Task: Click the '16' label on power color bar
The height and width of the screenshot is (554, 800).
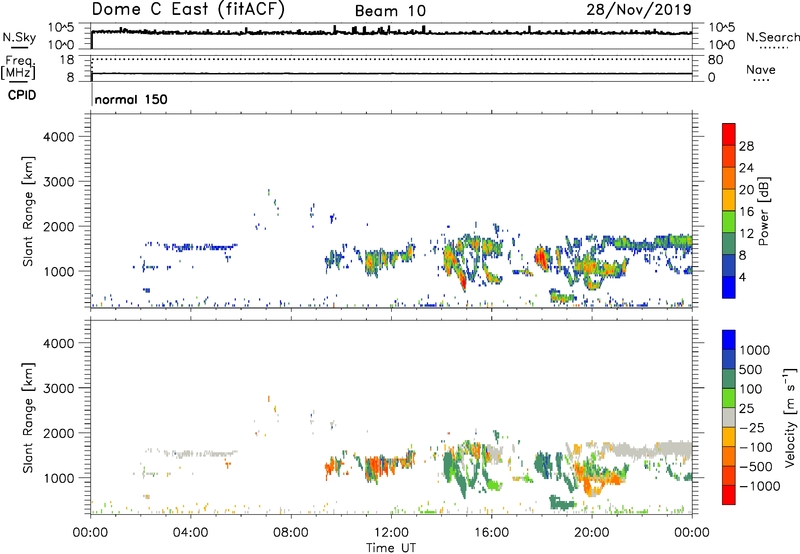Action: 746,212
